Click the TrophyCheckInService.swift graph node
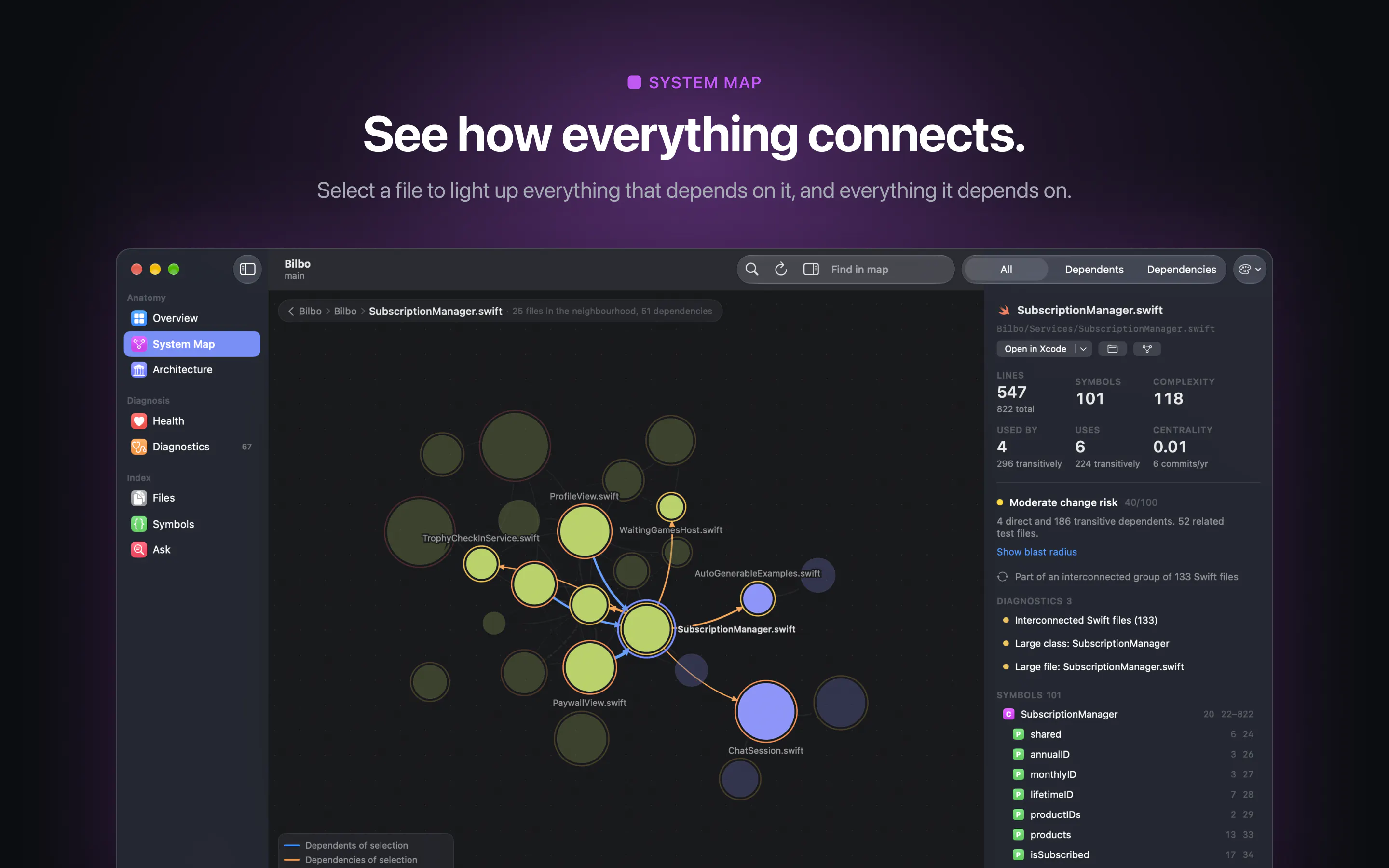Viewport: 1389px width, 868px height. tap(481, 563)
